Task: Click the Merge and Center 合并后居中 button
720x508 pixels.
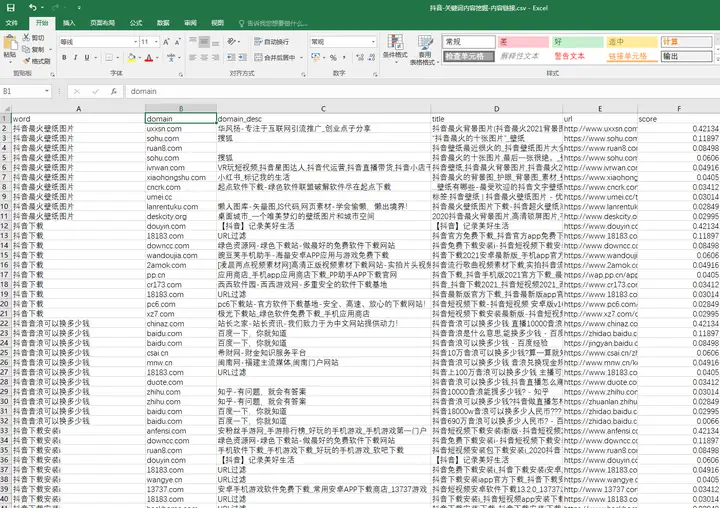Action: pos(275,57)
